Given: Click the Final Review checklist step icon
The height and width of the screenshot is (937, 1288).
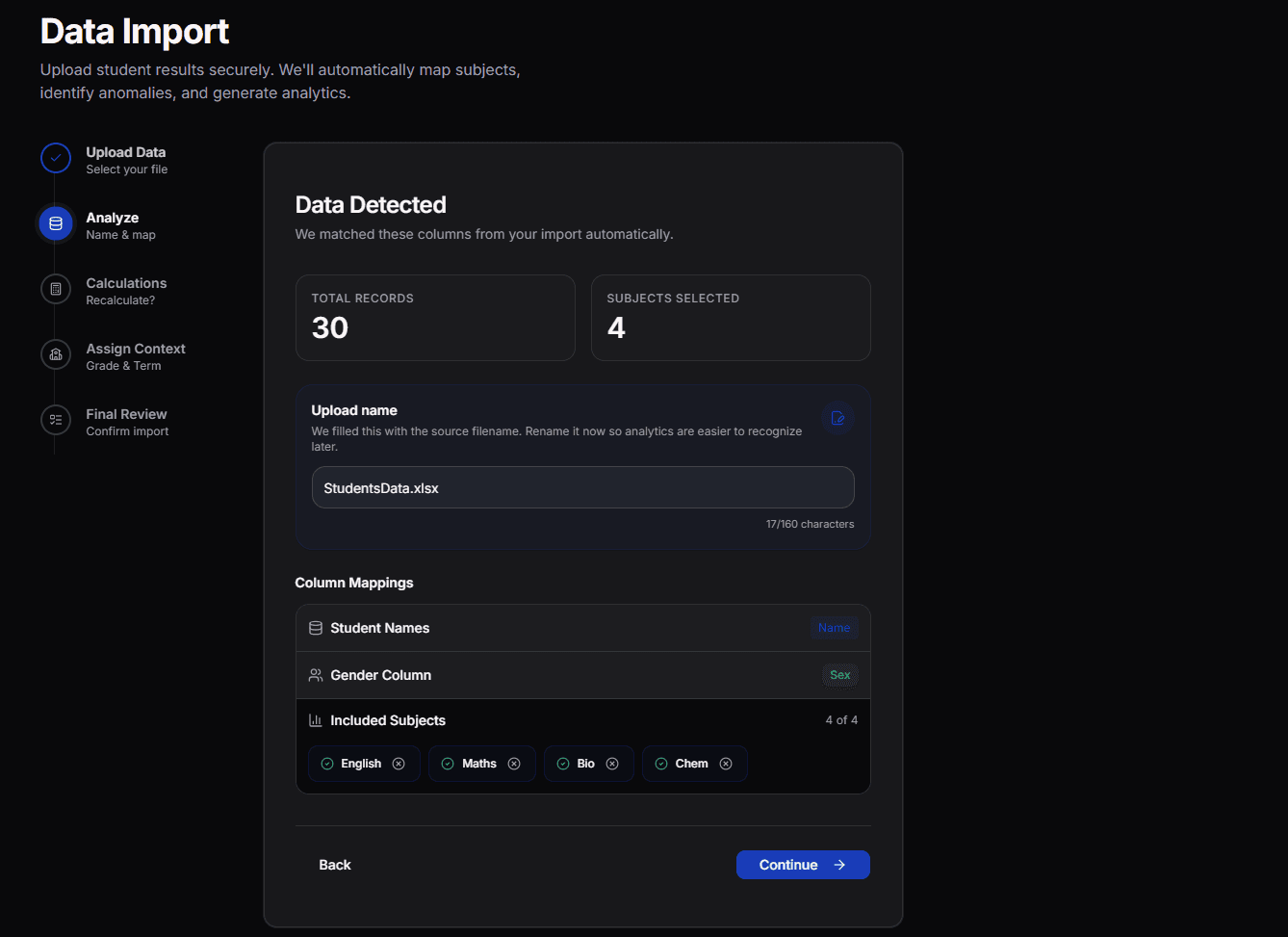Looking at the screenshot, I should pyautogui.click(x=56, y=420).
